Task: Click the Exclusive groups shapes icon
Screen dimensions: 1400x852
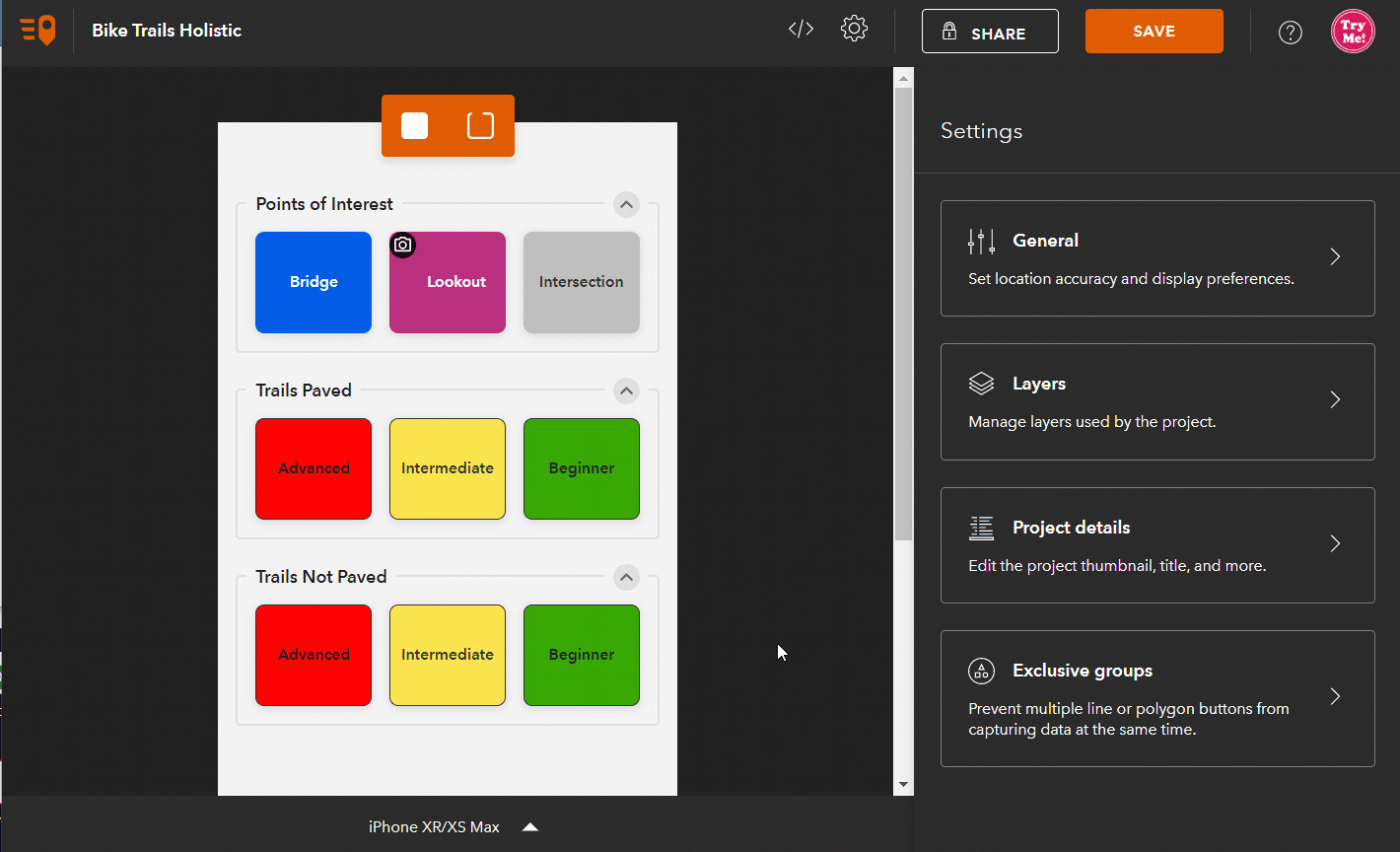Action: point(981,671)
